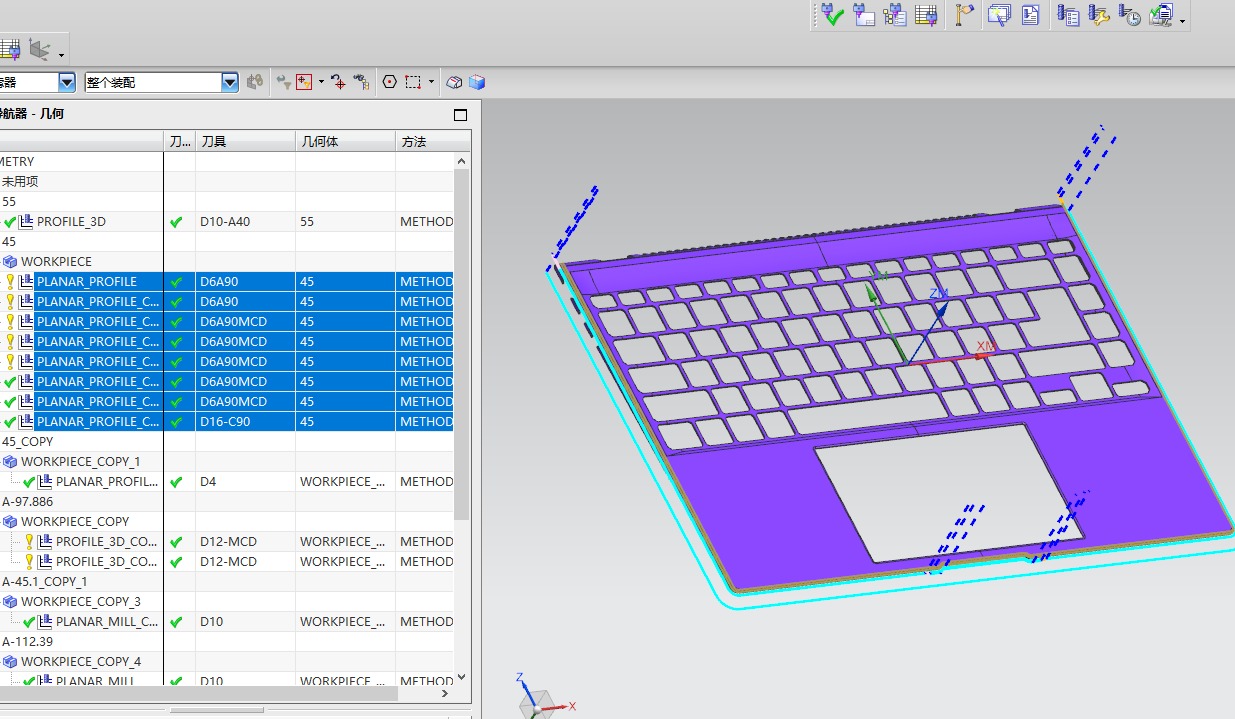This screenshot has width=1235, height=719.
Task: Open the left filter dropdown arrow ending in 器
Action: [x=67, y=82]
